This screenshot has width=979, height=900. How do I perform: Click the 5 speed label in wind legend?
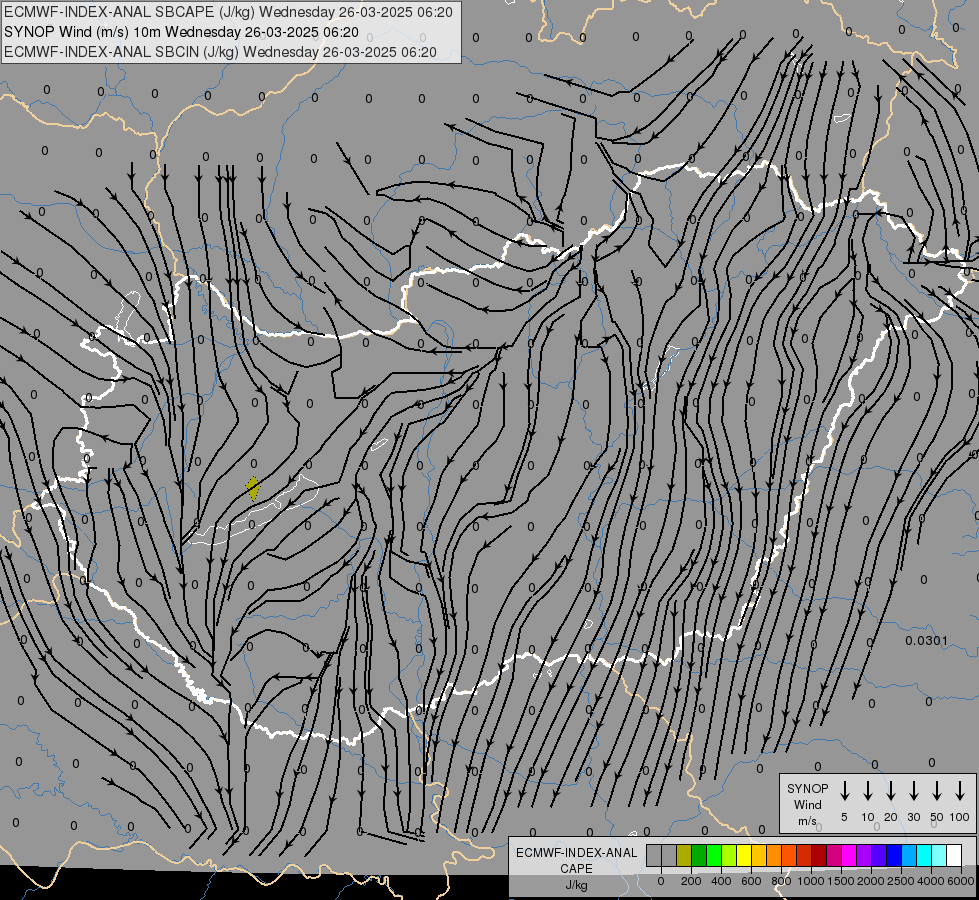click(x=844, y=817)
